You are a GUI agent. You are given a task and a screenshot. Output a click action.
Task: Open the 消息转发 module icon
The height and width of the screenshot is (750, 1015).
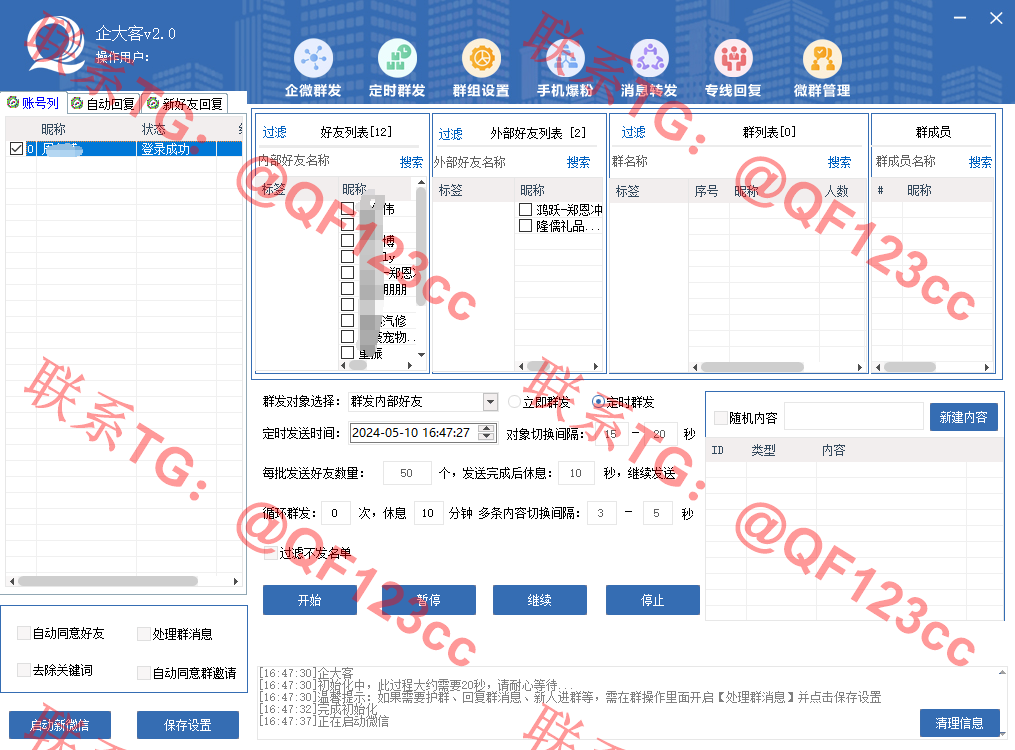pos(649,58)
